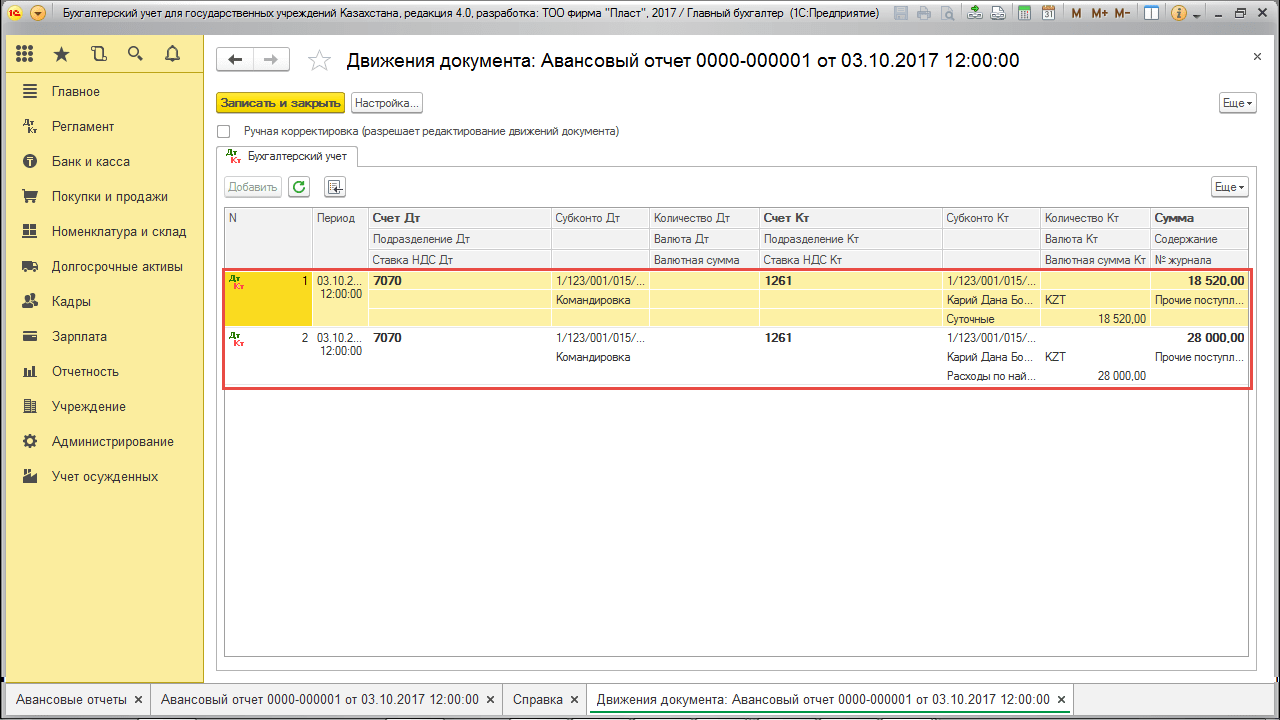
Task: Select the second entry row with sum 28 000,00
Action: pyautogui.click(x=700, y=357)
